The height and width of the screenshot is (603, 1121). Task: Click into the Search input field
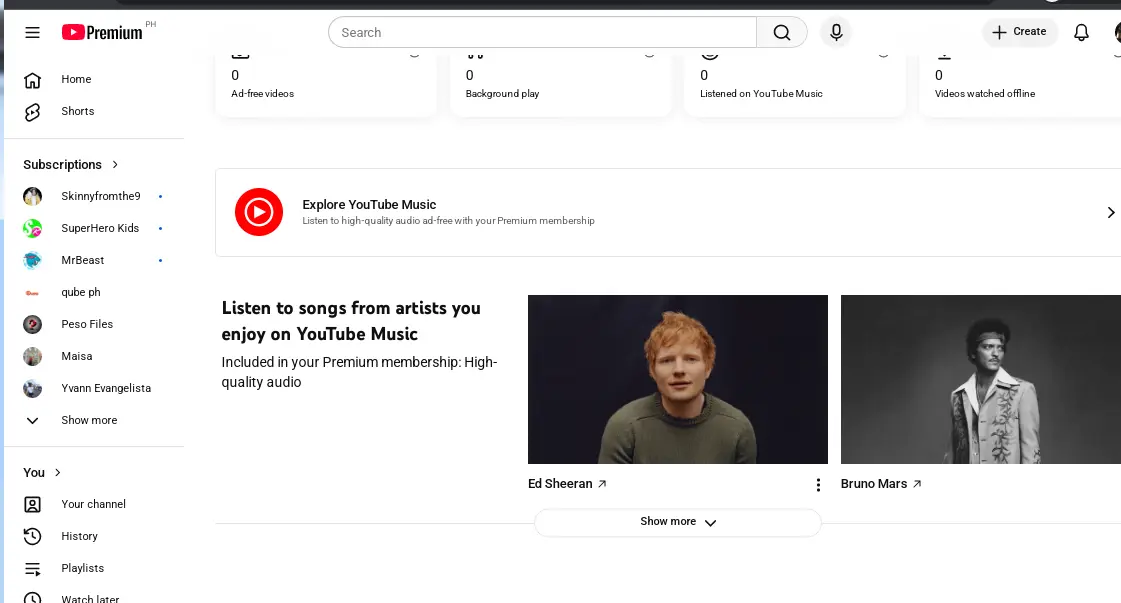(543, 32)
